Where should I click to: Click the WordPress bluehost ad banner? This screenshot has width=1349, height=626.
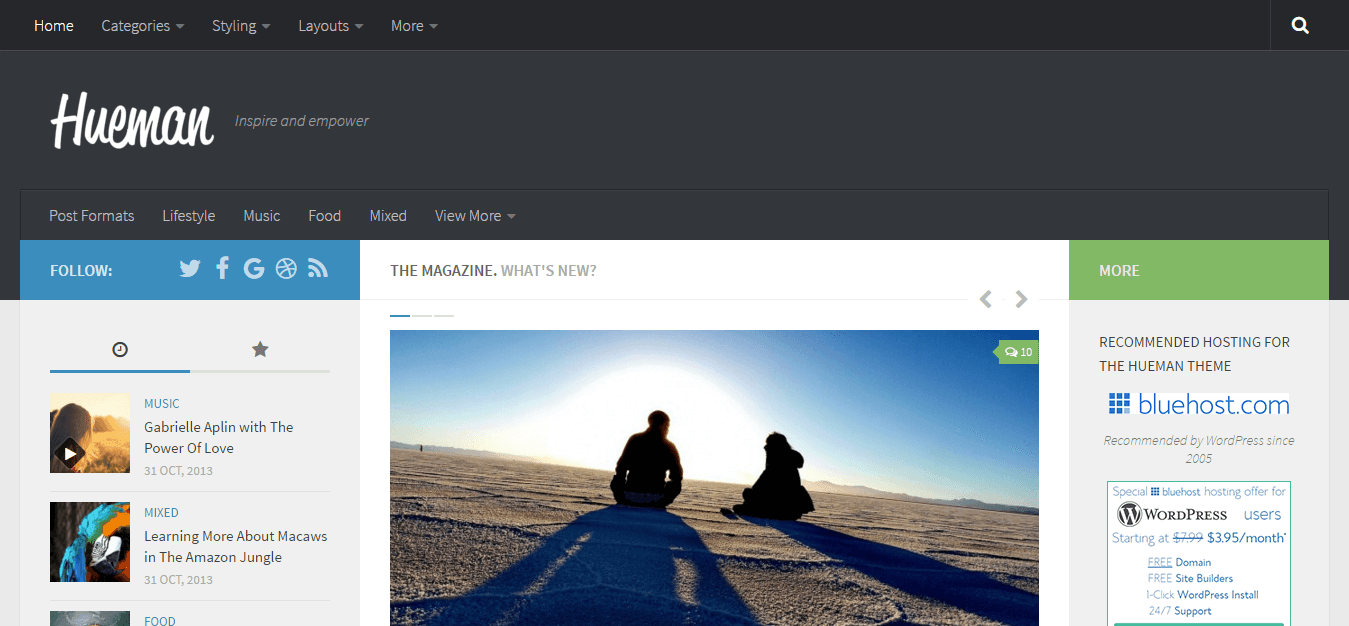click(x=1199, y=554)
